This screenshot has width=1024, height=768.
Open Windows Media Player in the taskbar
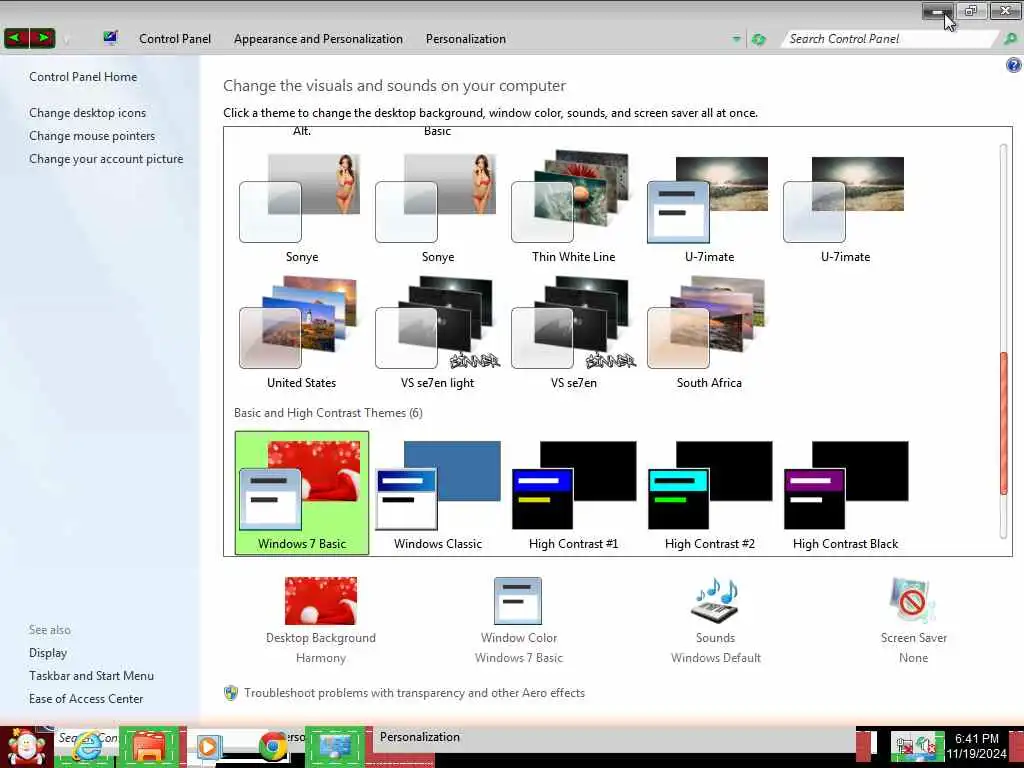(x=208, y=746)
